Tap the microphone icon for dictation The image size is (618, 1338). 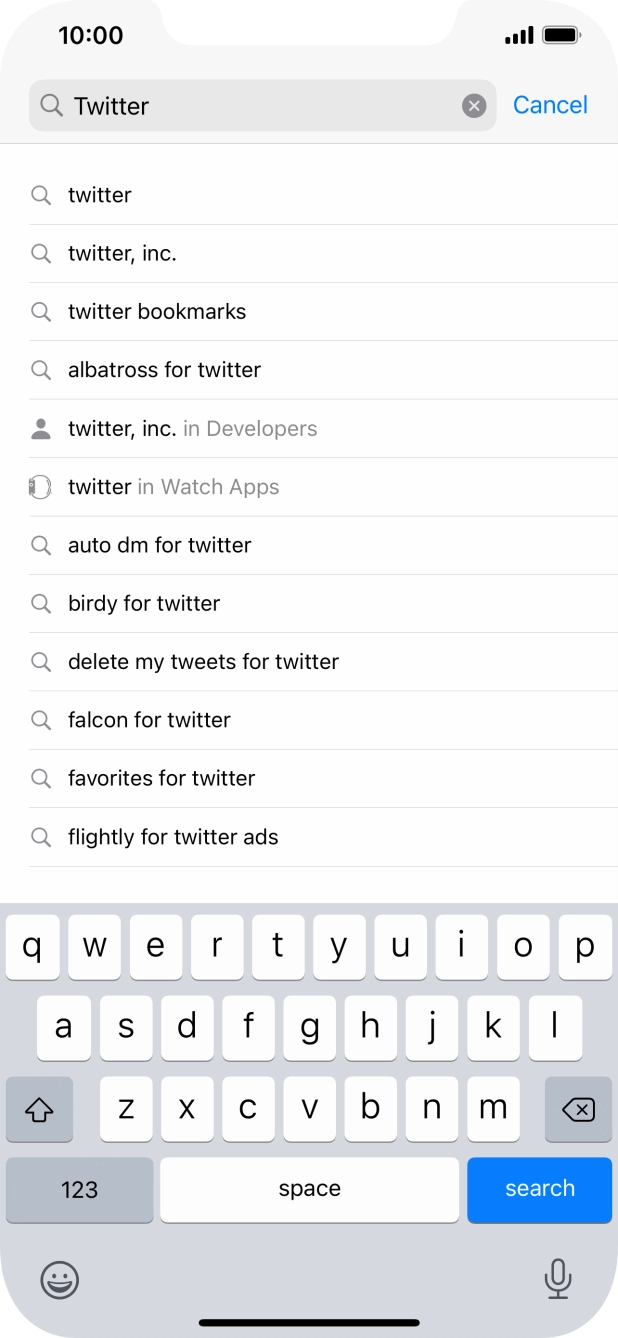pyautogui.click(x=557, y=1280)
